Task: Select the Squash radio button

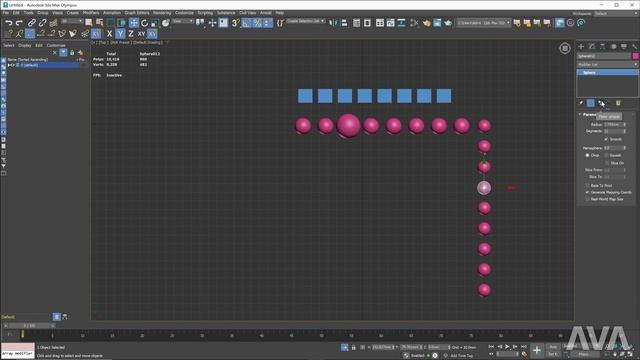Action: tap(606, 156)
